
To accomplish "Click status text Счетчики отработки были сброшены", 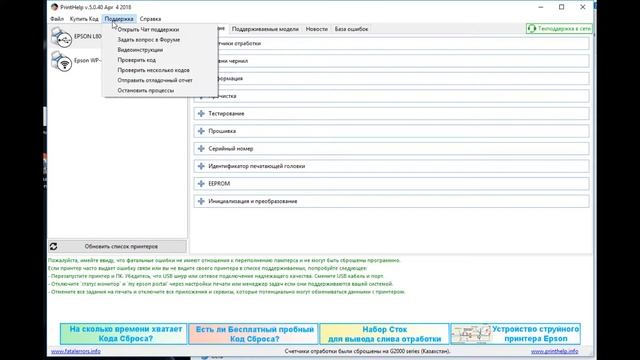I will [367, 351].
